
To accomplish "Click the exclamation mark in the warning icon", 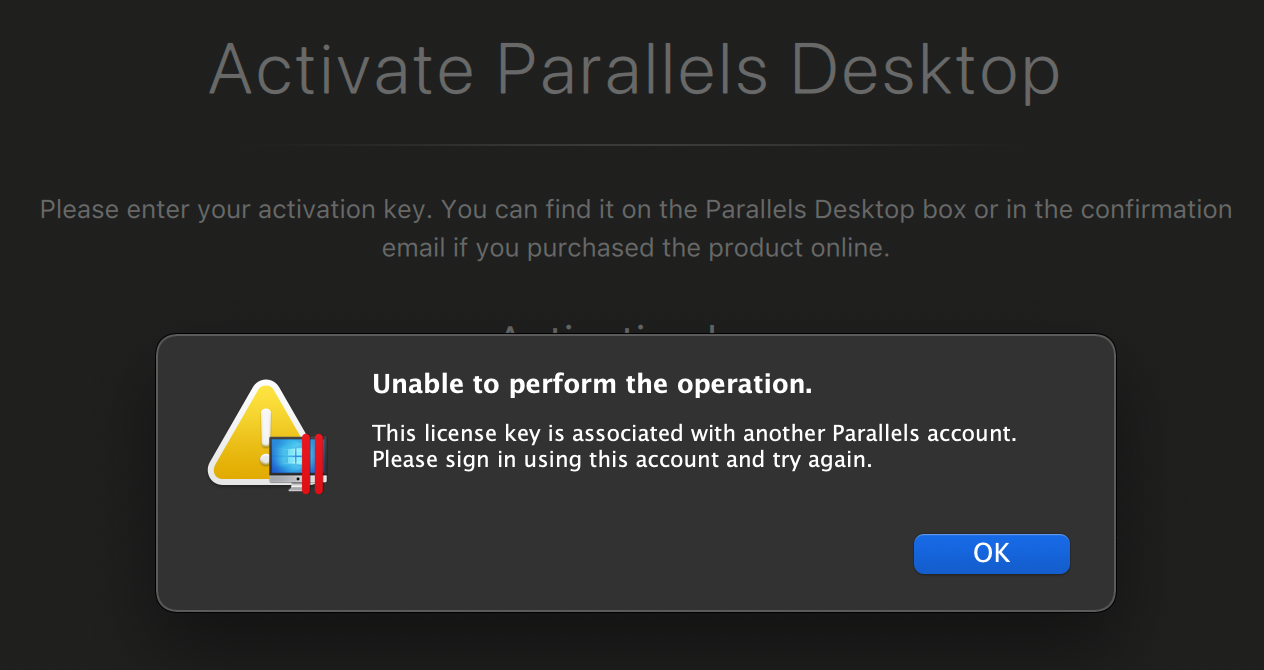I will [x=264, y=428].
